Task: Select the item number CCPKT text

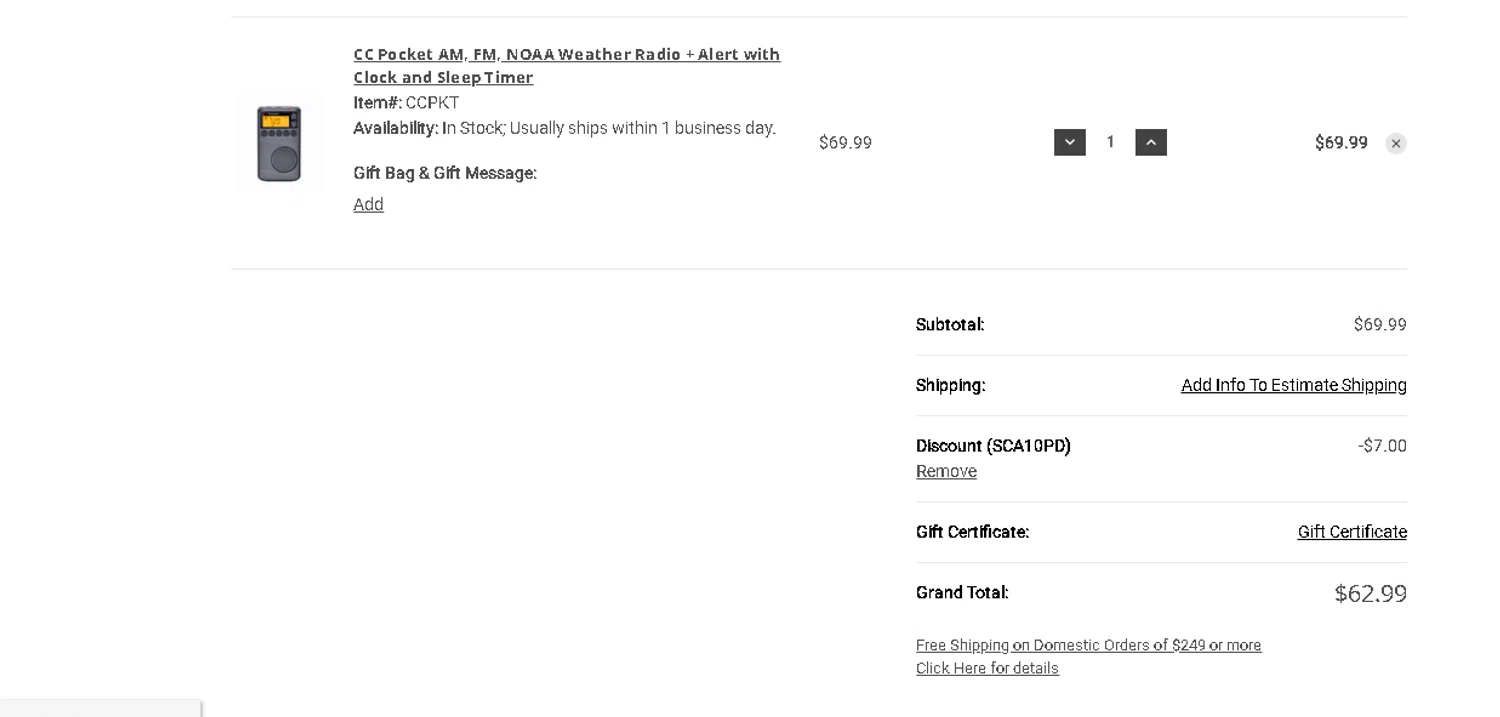Action: [x=432, y=102]
